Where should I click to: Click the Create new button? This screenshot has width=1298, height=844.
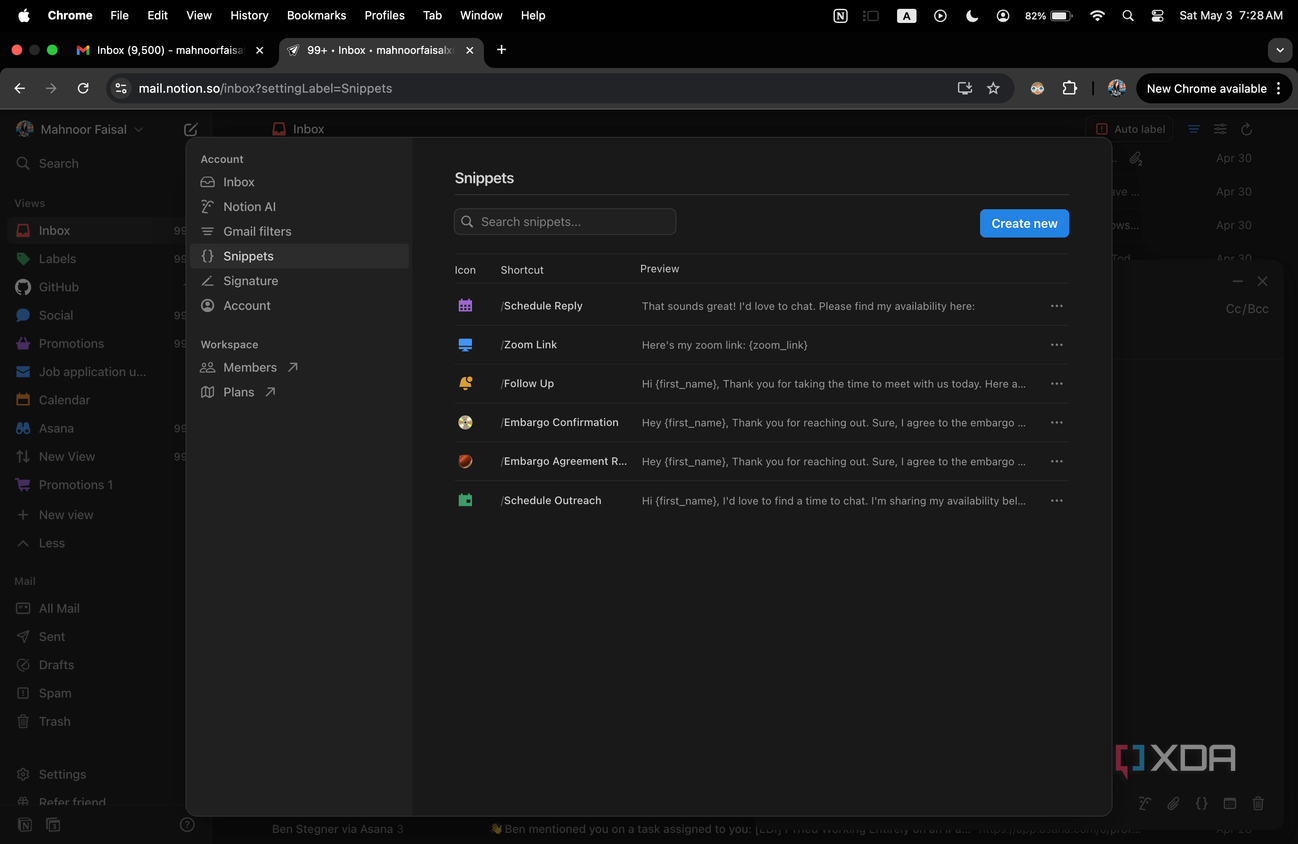point(1024,223)
